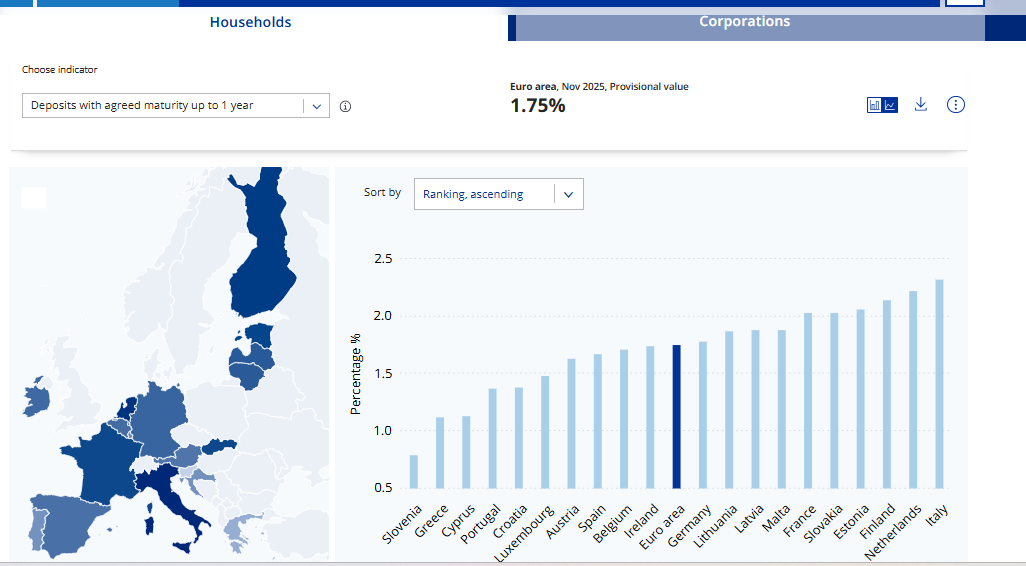The width and height of the screenshot is (1026, 566).
Task: Click the Sort by dropdown chevron
Action: [568, 195]
